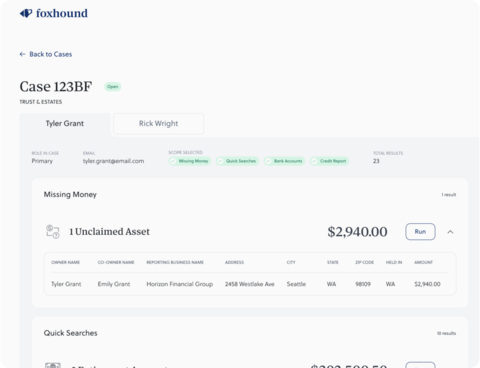480x368 pixels.
Task: Click the total results value 23
Action: click(376, 161)
